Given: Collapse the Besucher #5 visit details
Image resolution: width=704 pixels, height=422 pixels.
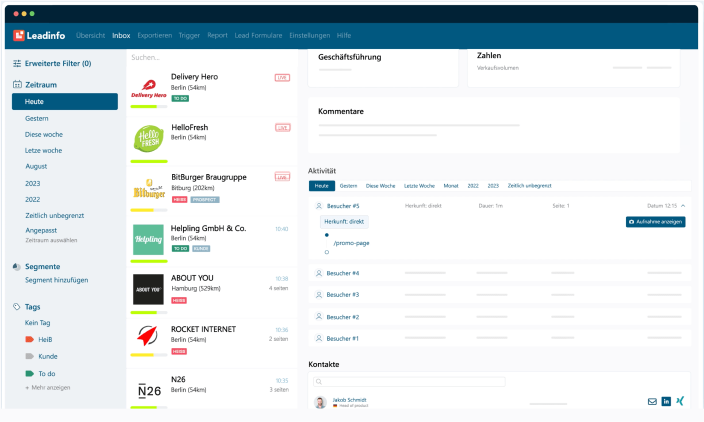Looking at the screenshot, I should coord(683,205).
